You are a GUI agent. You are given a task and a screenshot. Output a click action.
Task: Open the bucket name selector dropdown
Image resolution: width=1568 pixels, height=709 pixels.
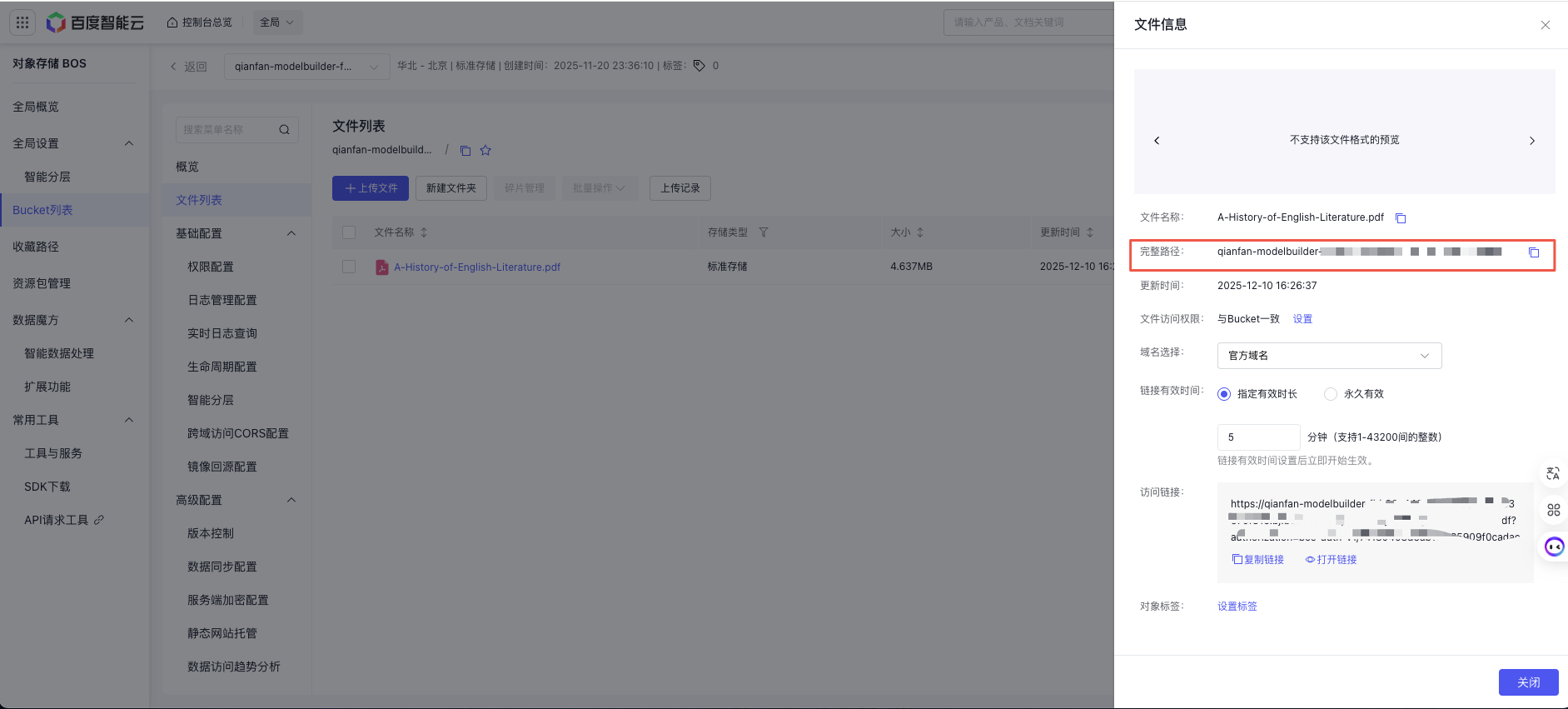click(x=306, y=67)
